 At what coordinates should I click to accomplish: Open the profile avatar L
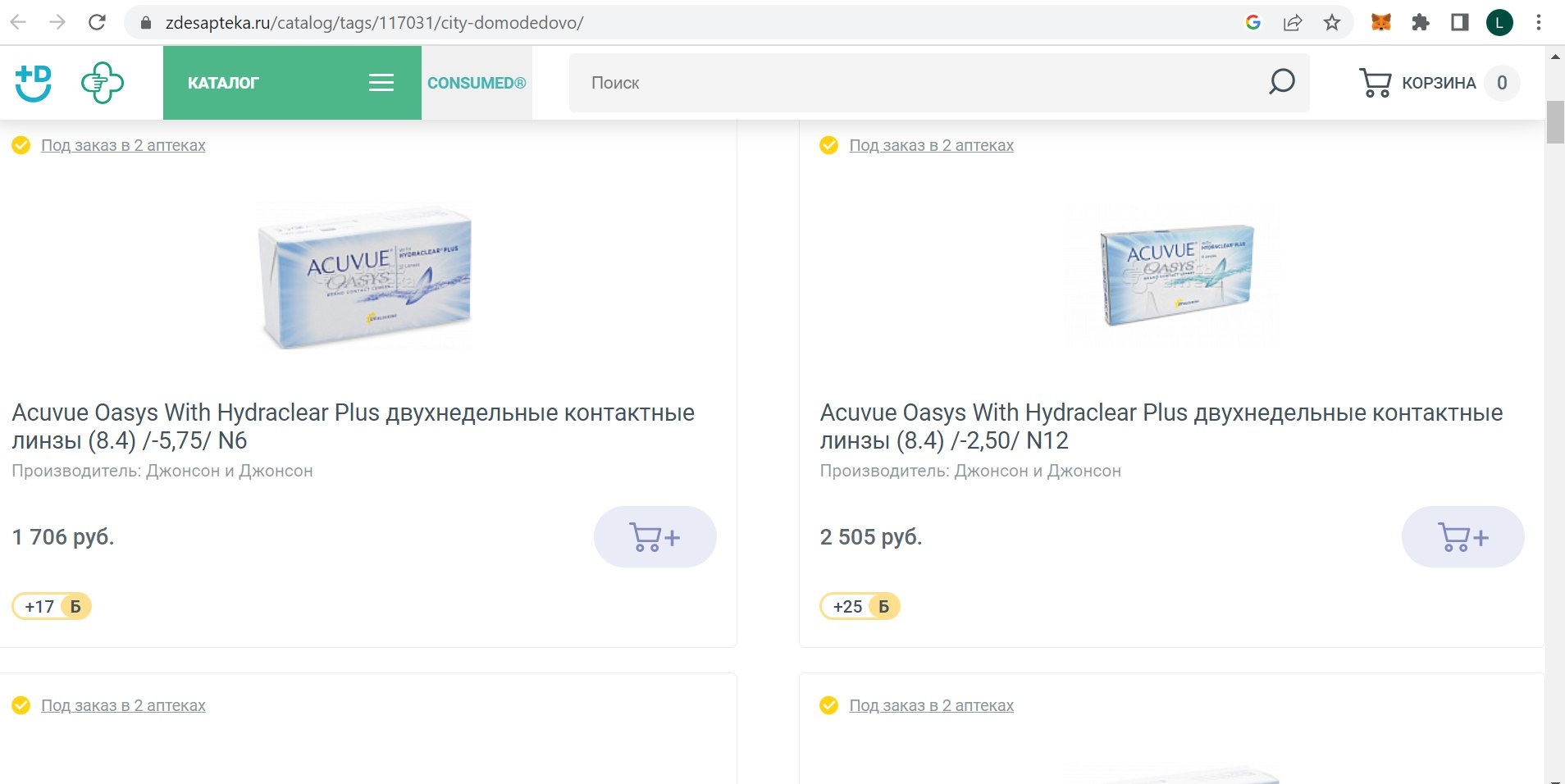coord(1499,22)
